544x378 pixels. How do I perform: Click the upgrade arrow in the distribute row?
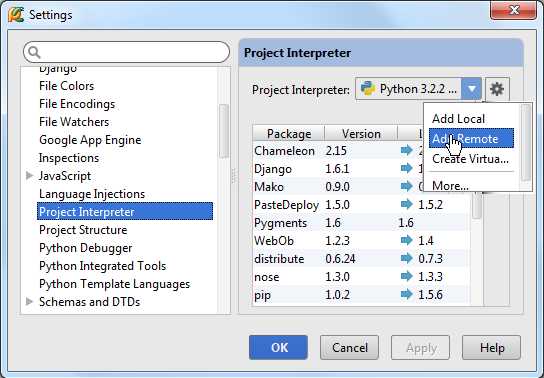(x=407, y=258)
